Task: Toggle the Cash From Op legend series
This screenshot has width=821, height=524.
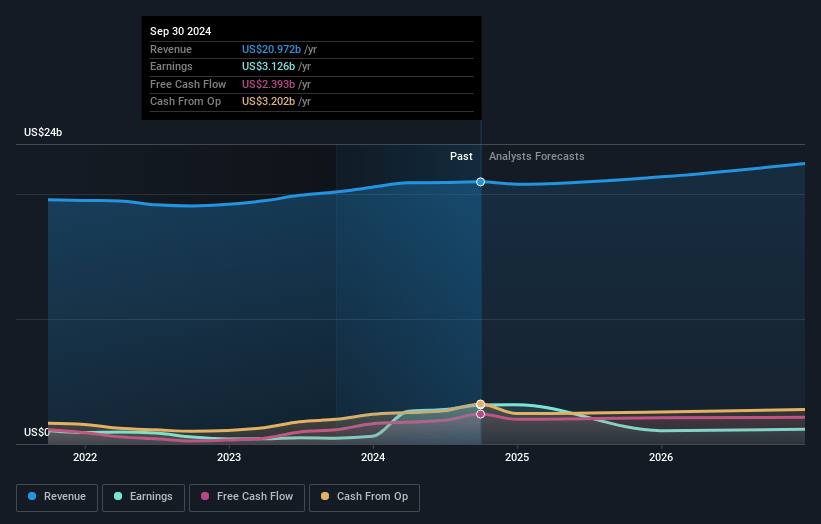Action: [364, 497]
